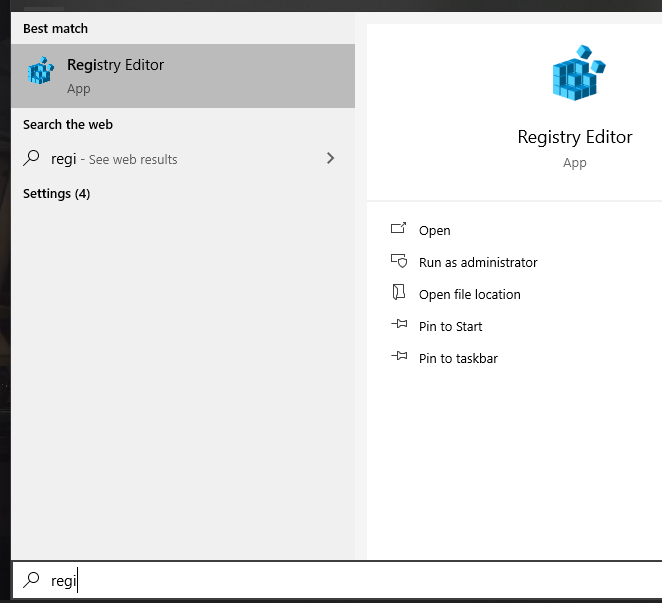Expand the Settings (4) group
The height and width of the screenshot is (603, 662).
point(57,194)
